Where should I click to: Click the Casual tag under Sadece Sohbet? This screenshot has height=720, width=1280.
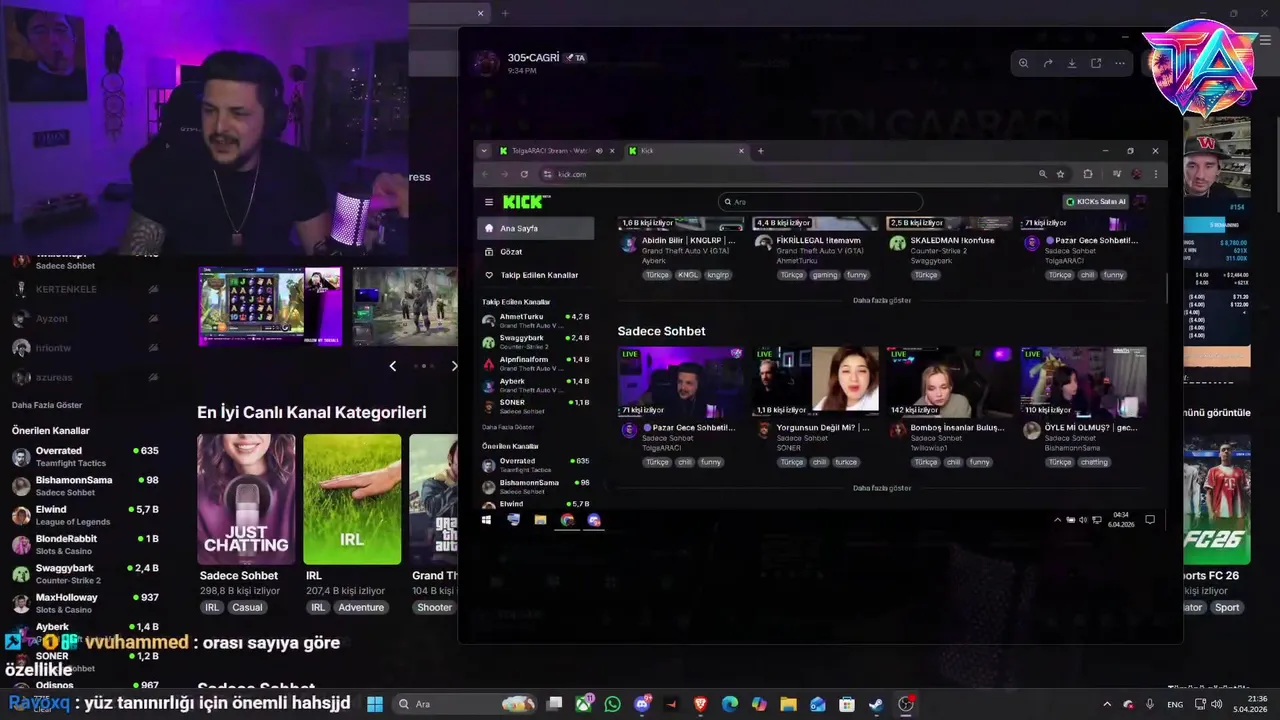(x=247, y=608)
